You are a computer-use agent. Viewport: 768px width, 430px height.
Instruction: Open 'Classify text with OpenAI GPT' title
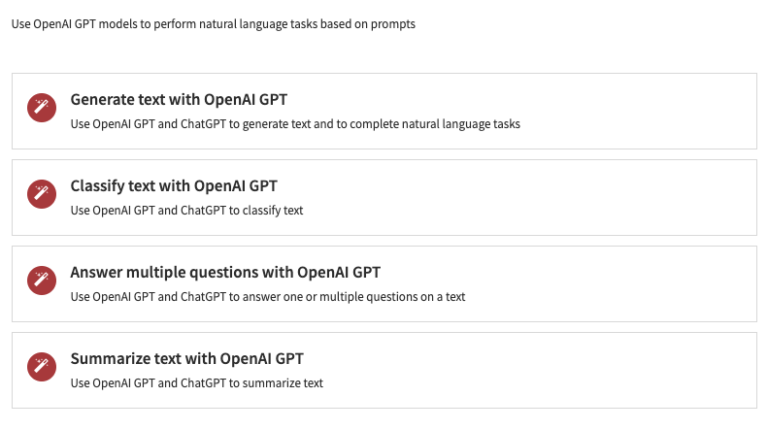(x=173, y=186)
